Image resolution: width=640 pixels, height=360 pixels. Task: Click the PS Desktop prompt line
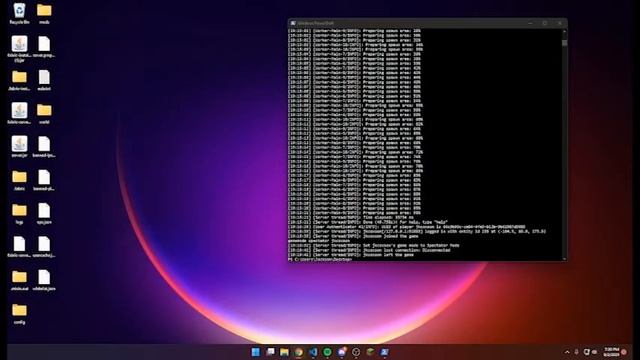[x=320, y=259]
